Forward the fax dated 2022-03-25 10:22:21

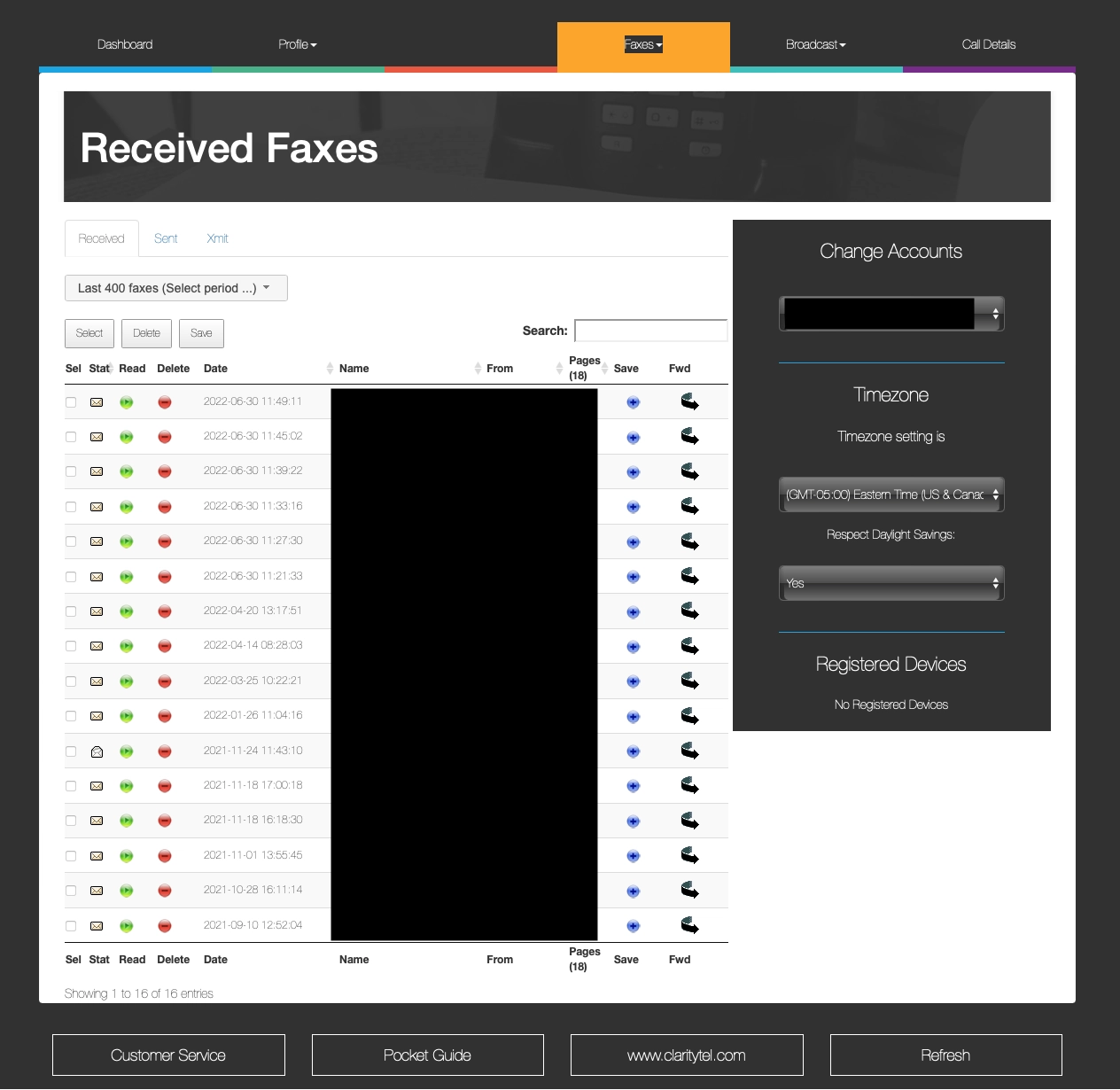point(689,681)
